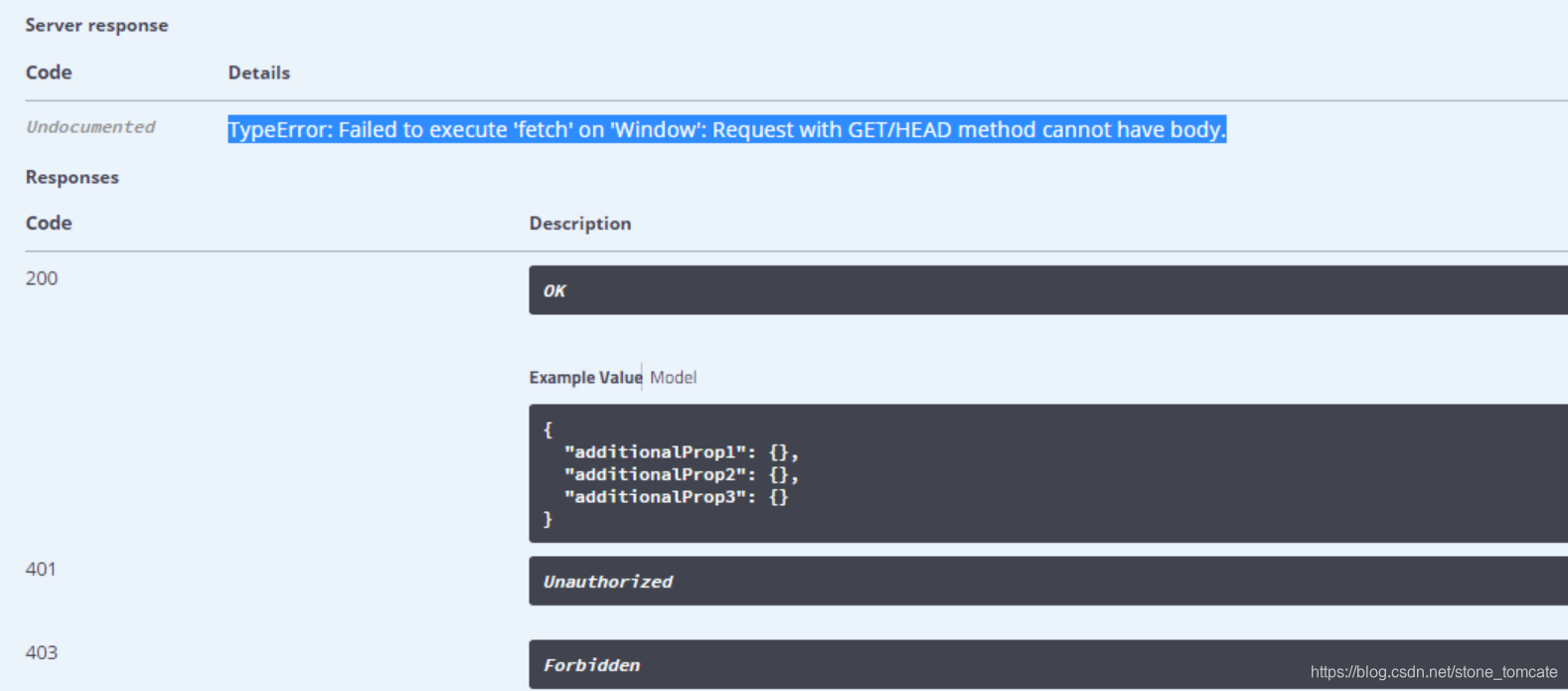Viewport: 1568px width, 691px height.
Task: Click the 403 response code
Action: point(41,652)
